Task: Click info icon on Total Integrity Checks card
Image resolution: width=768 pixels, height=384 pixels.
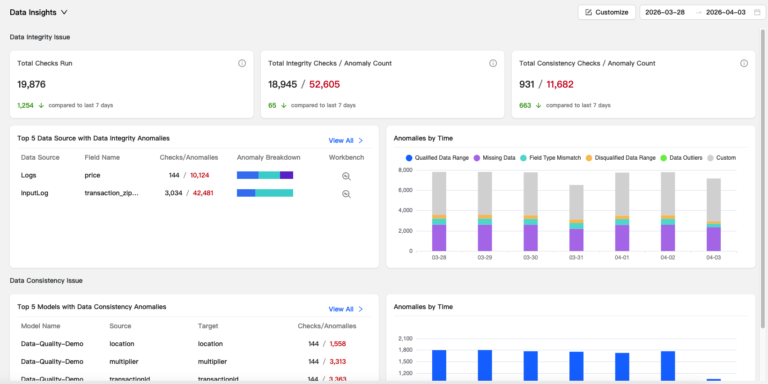Action: coord(493,63)
